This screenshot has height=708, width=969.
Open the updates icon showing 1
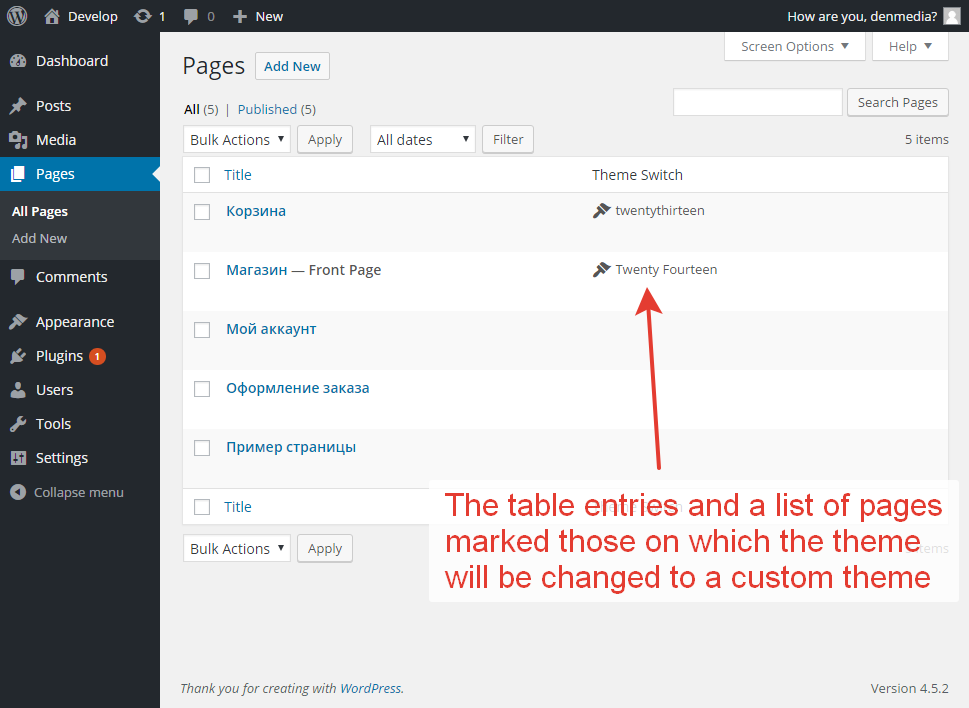143,16
